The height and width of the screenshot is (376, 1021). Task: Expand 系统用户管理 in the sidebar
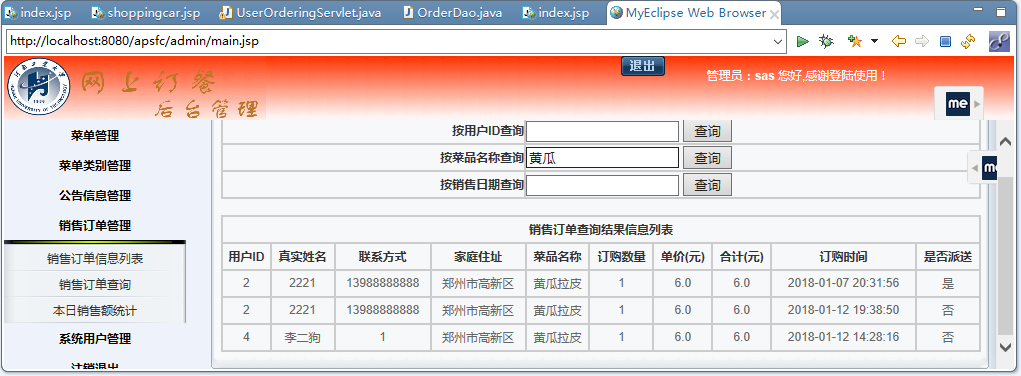(95, 339)
